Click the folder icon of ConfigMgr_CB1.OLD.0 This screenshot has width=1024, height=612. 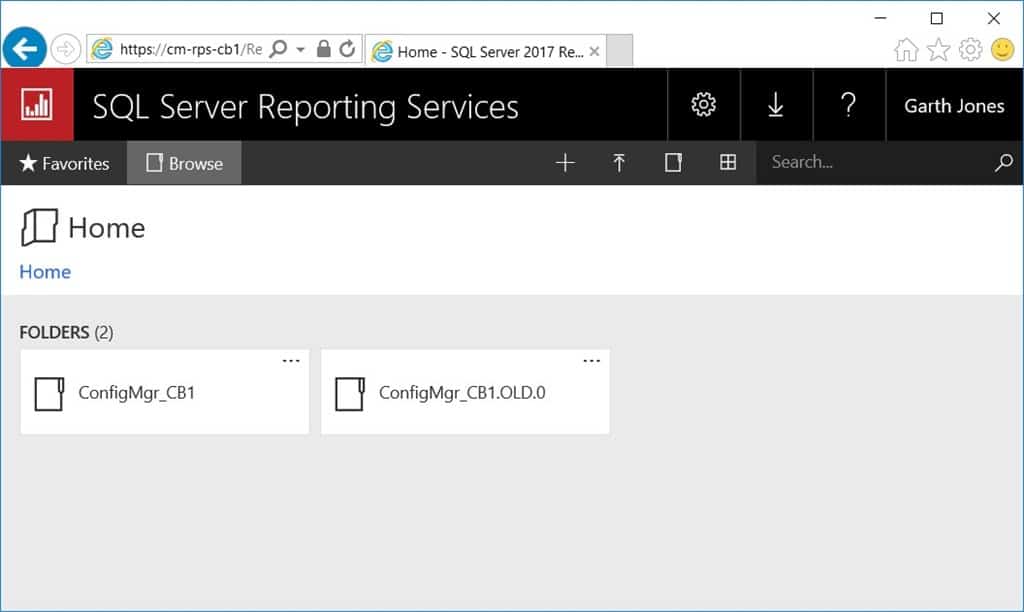(x=349, y=394)
